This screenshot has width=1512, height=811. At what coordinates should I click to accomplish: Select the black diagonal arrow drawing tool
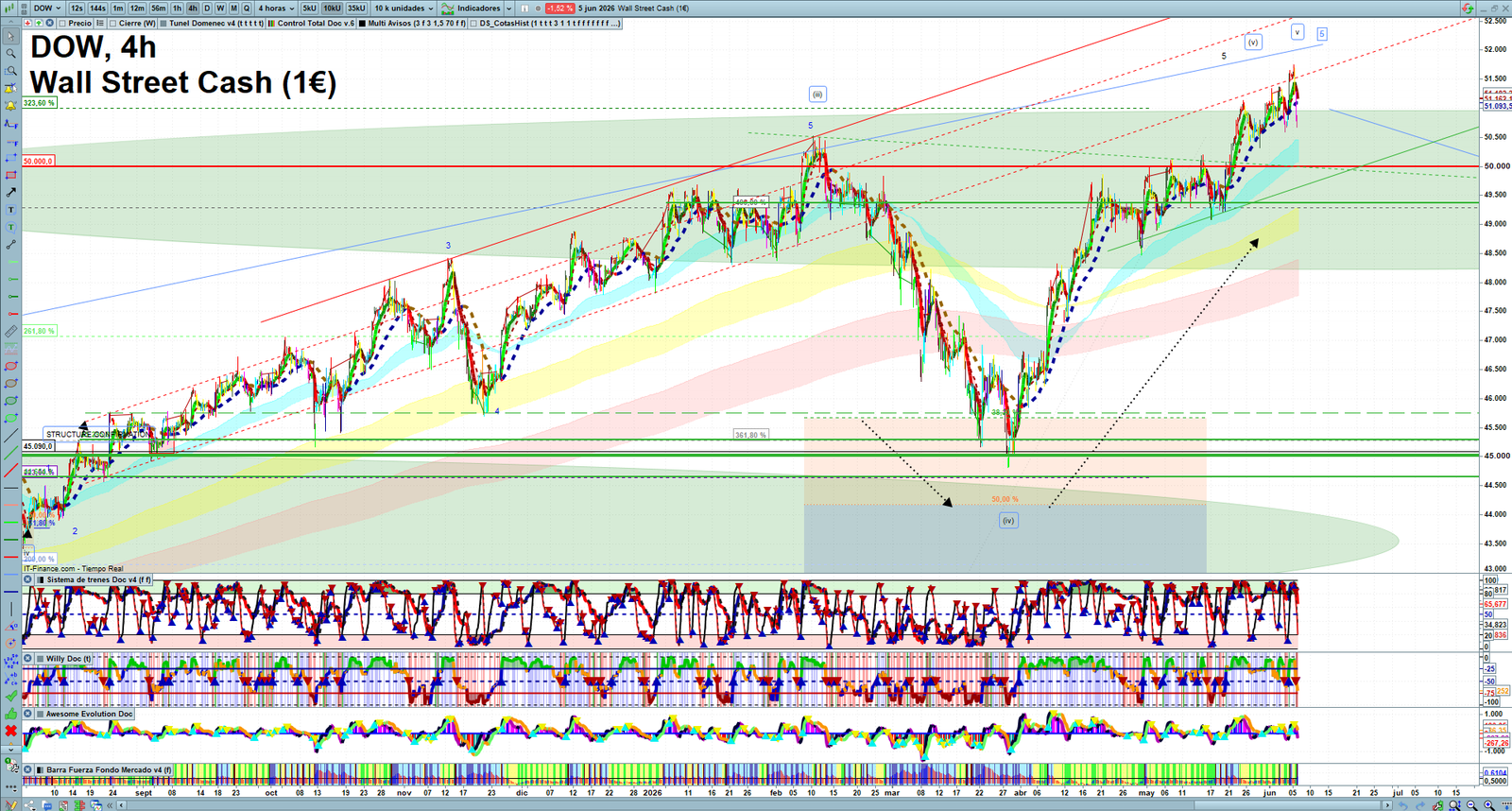click(x=10, y=193)
